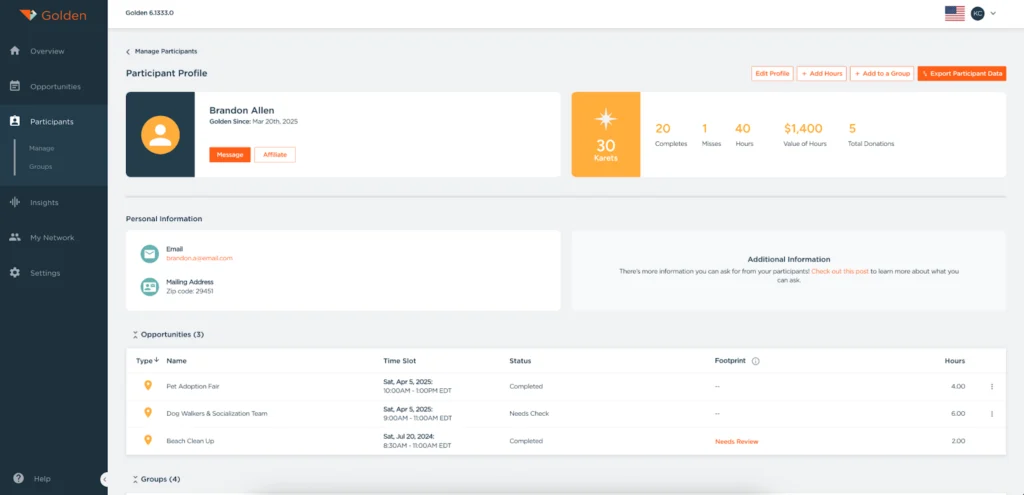This screenshot has width=1024, height=495.
Task: Go back to Manage Participants
Action: click(x=161, y=51)
